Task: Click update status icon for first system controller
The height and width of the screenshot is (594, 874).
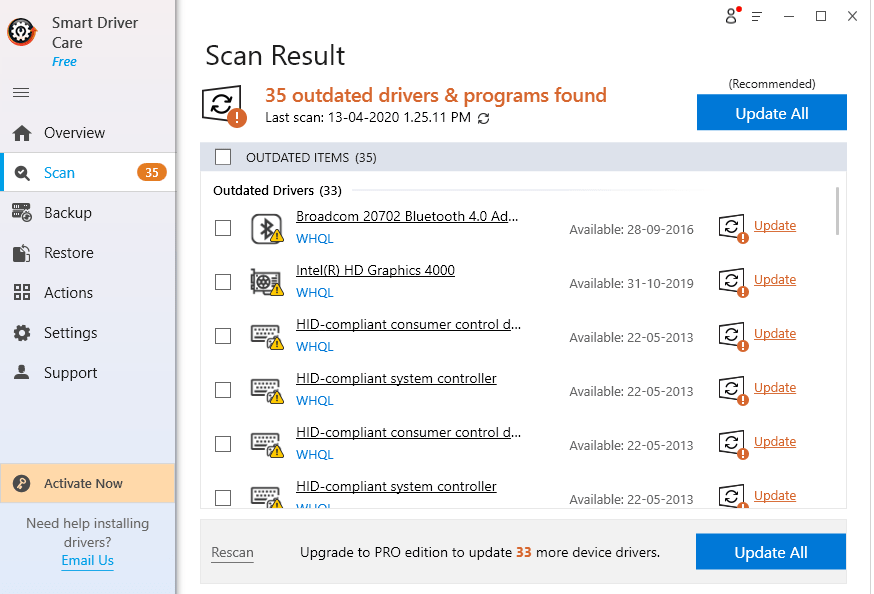Action: [734, 391]
